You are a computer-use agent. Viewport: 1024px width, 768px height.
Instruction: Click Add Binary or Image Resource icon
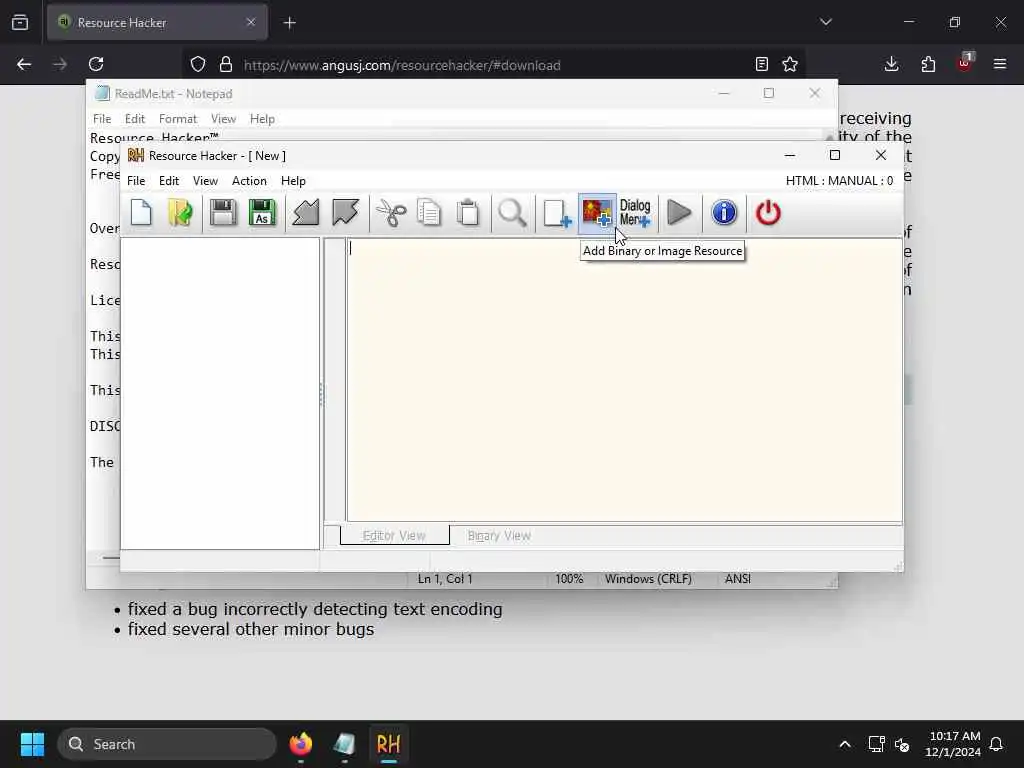[597, 213]
